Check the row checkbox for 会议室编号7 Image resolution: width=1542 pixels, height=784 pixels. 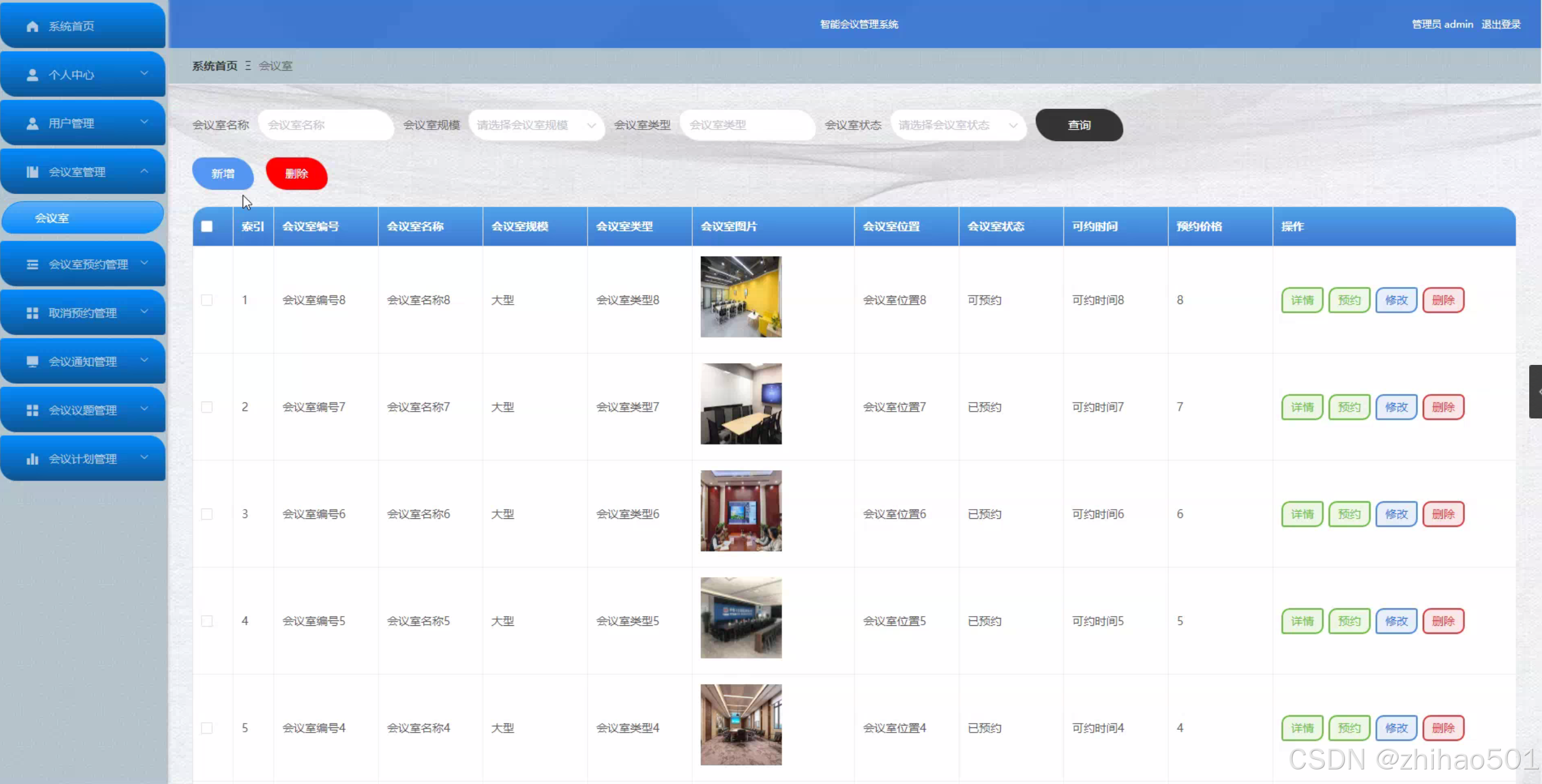207,407
